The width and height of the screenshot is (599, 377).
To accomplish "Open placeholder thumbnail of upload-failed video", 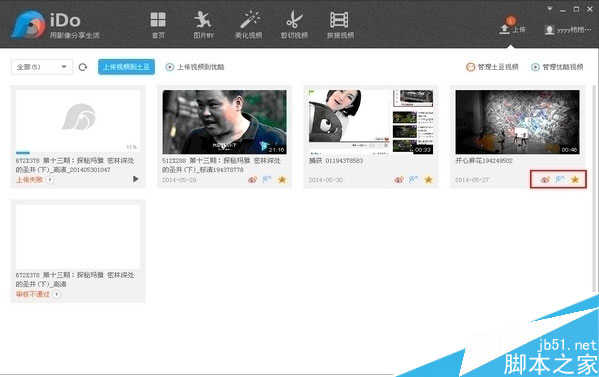I will click(x=78, y=120).
